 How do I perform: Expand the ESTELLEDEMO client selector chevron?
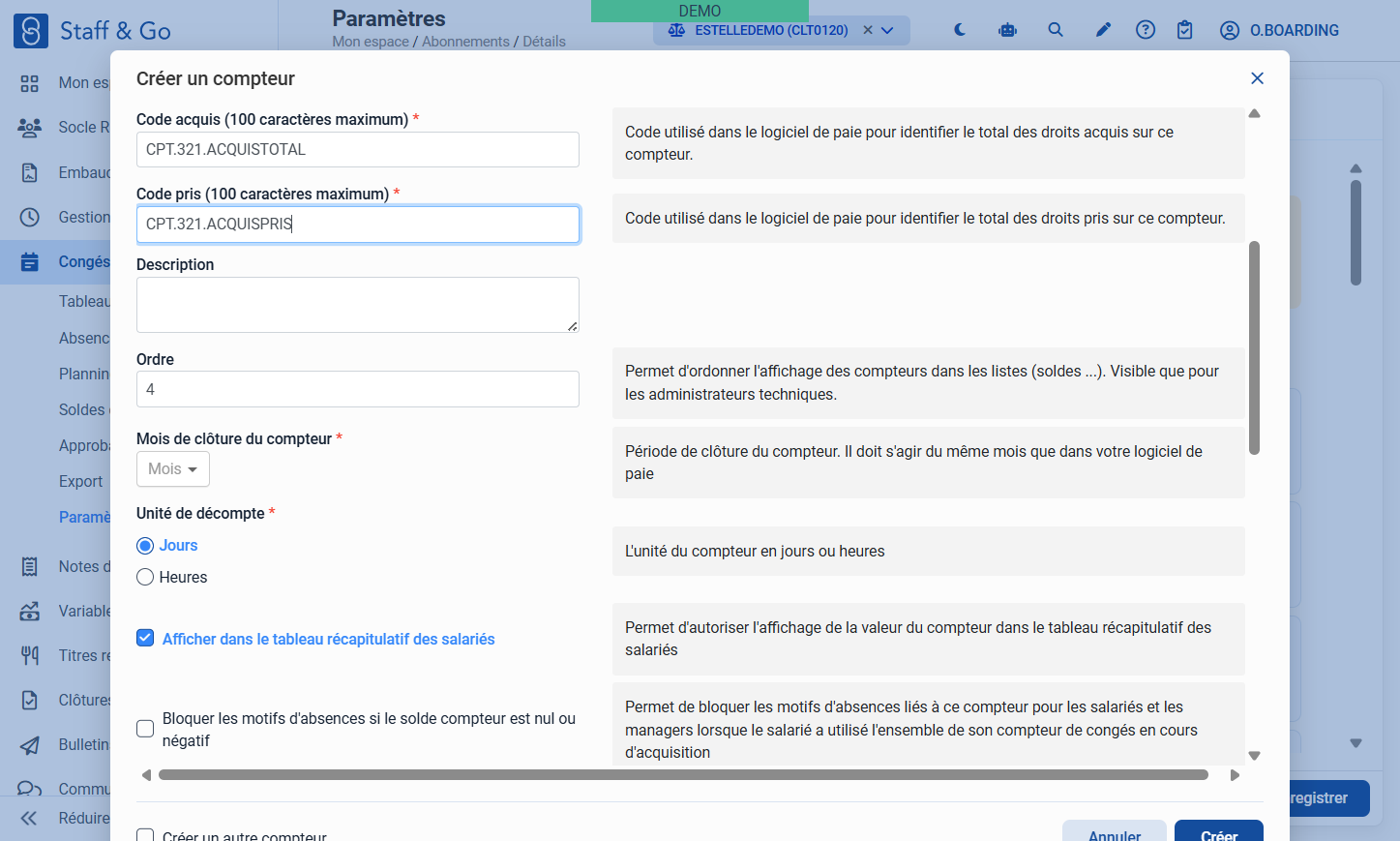click(887, 30)
